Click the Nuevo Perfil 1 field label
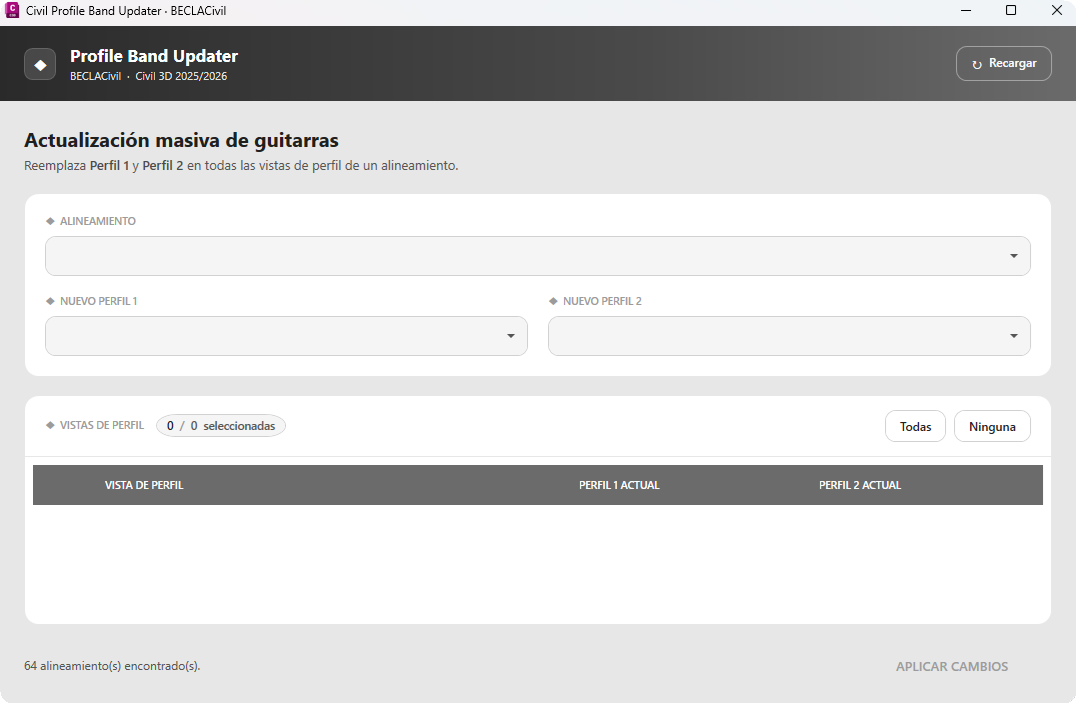This screenshot has height=703, width=1076. (99, 301)
